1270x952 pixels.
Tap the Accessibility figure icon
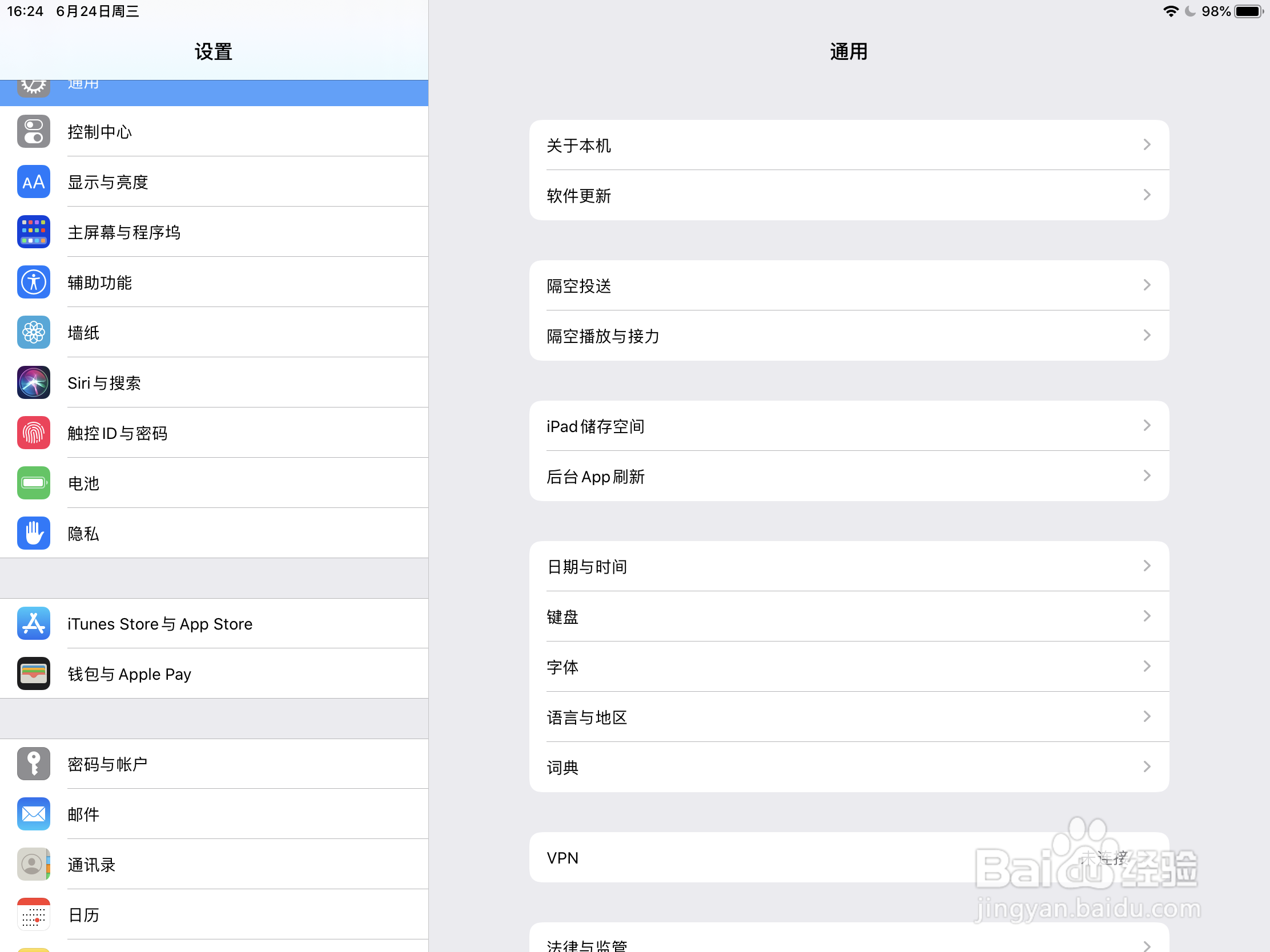(33, 283)
